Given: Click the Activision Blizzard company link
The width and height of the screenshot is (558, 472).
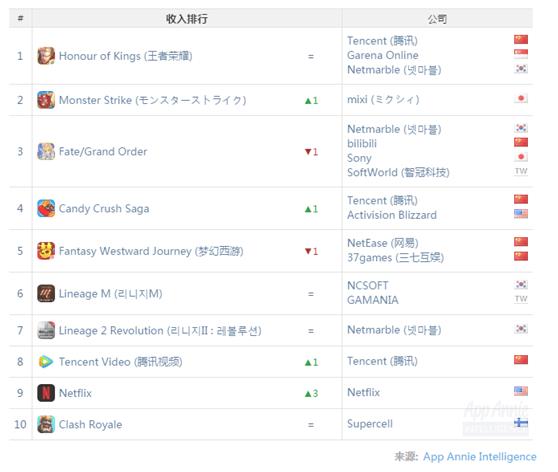Looking at the screenshot, I should click(x=392, y=215).
